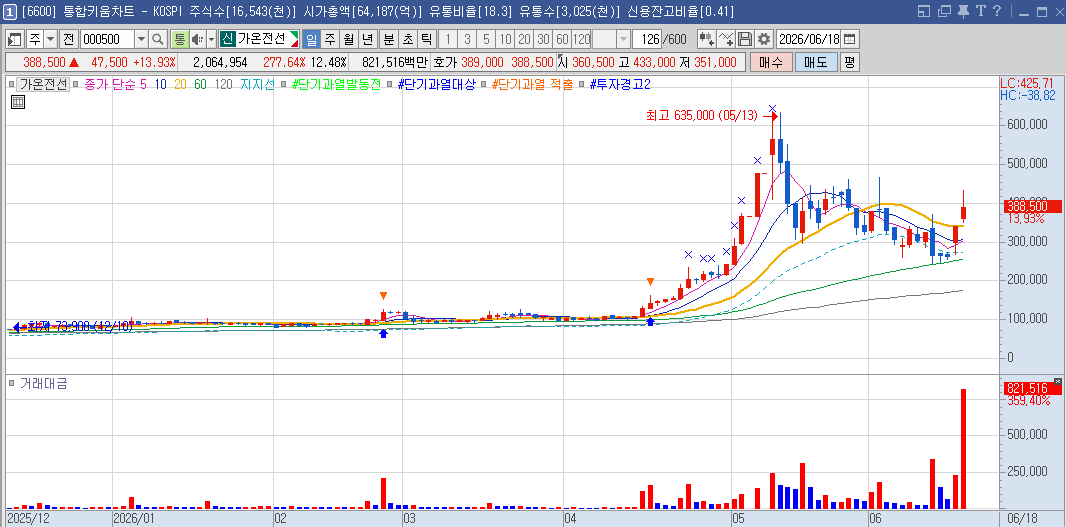This screenshot has width=1066, height=527.
Task: Open chart settings gear icon
Action: (x=764, y=39)
